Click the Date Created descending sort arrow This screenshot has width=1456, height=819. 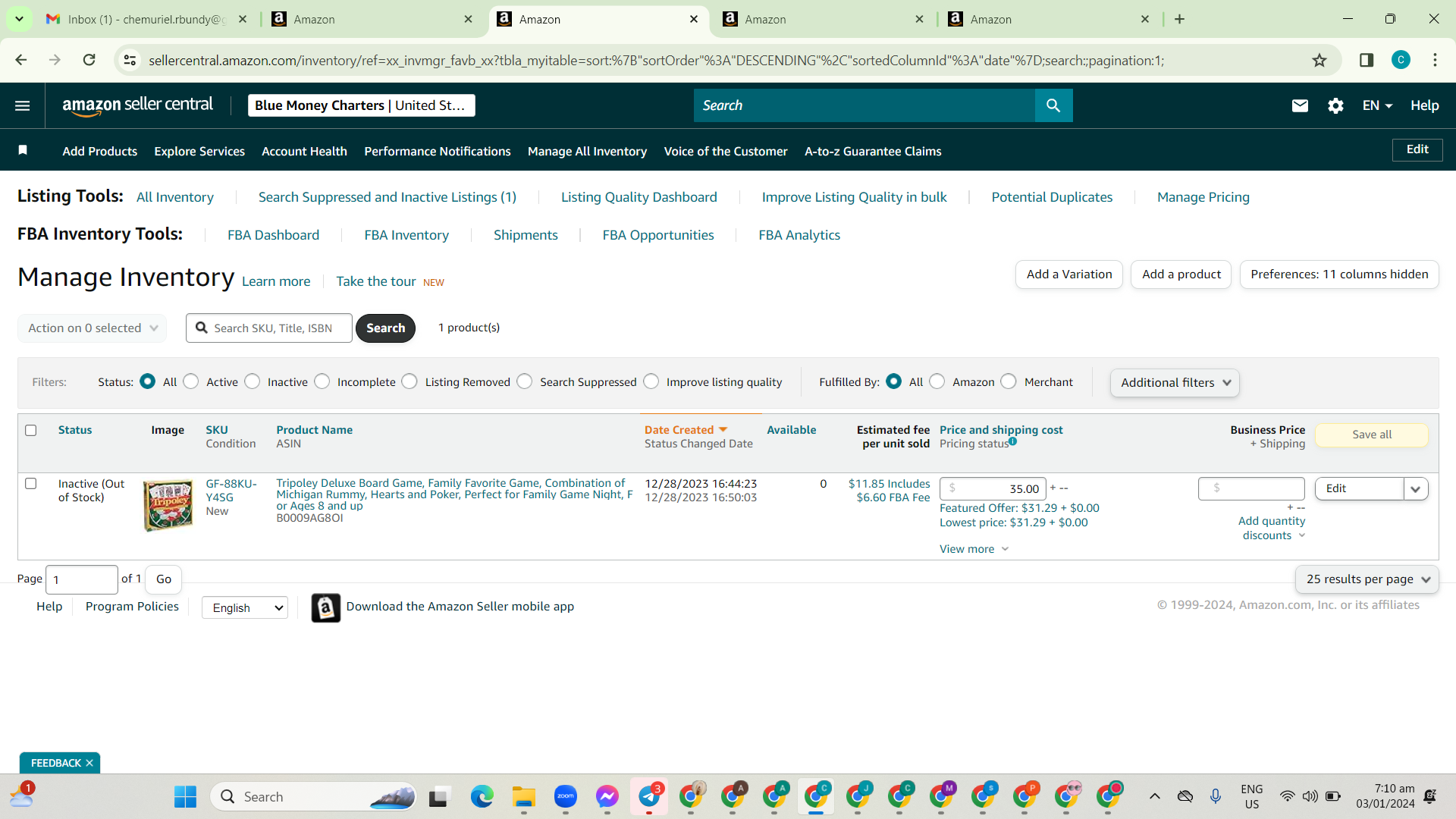pos(723,429)
